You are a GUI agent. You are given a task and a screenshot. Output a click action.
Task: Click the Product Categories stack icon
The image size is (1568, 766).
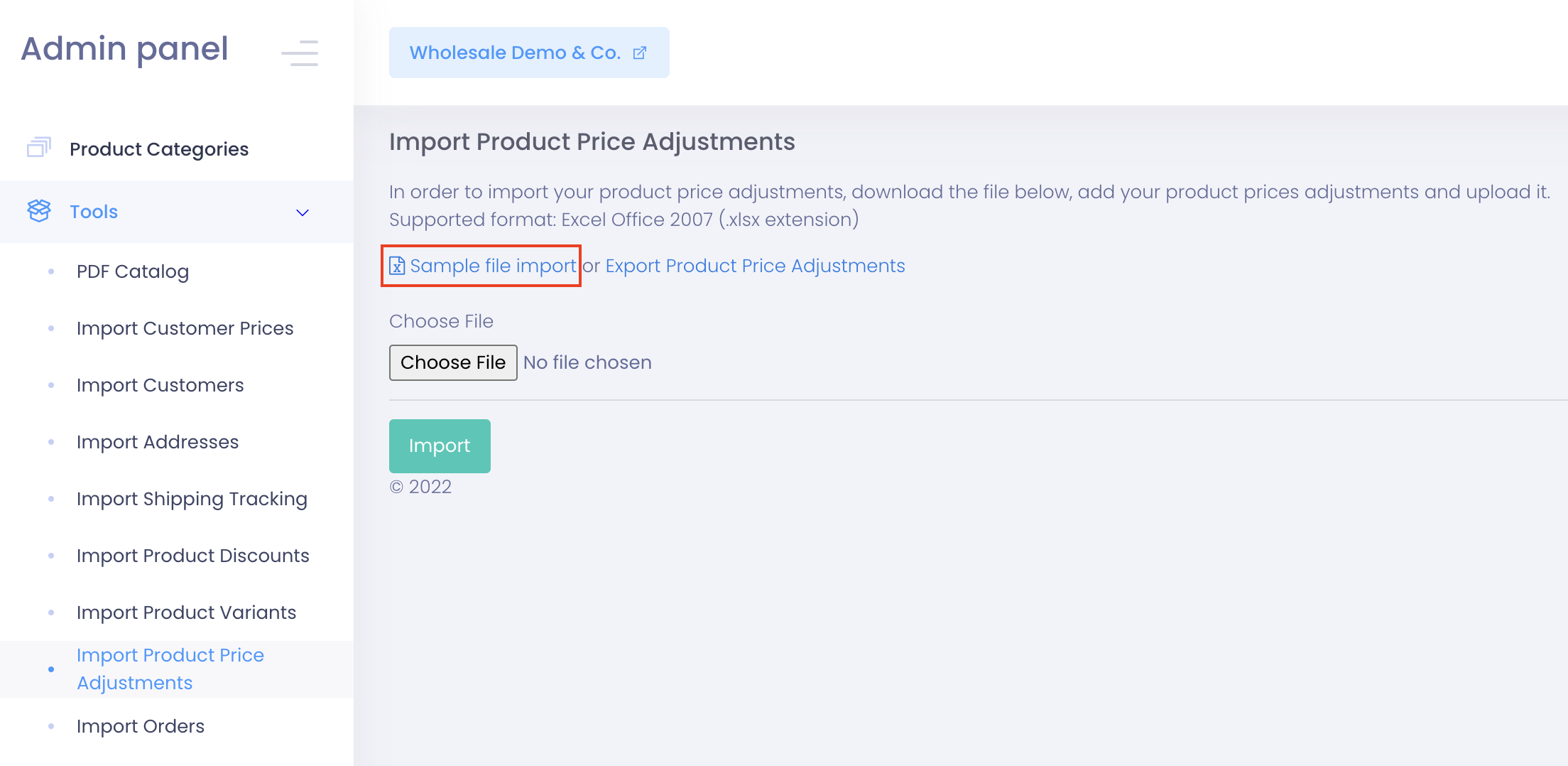[39, 148]
